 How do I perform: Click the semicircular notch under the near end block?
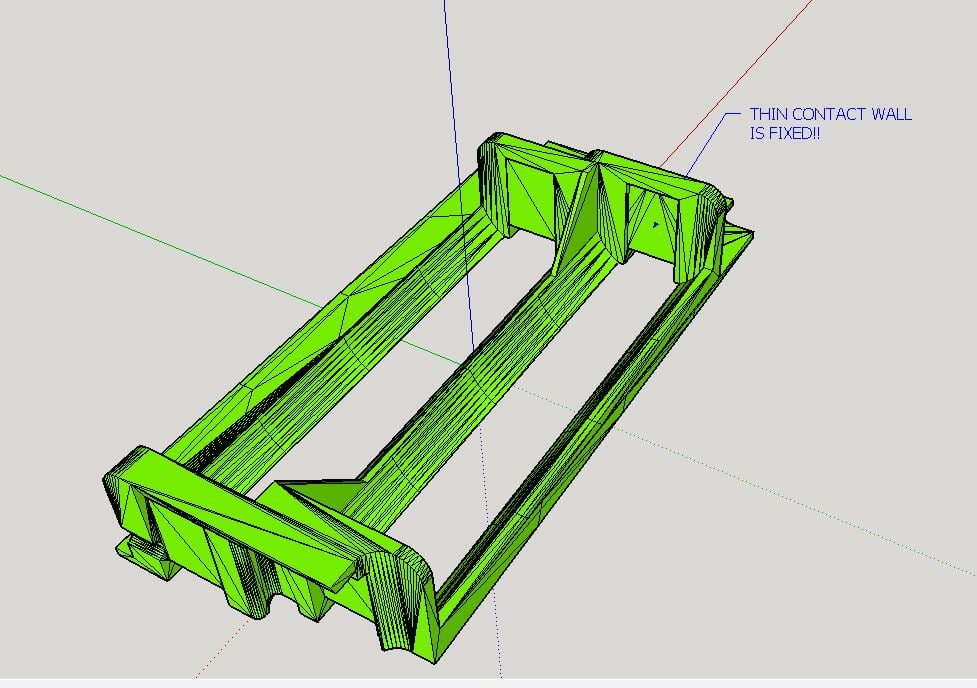(257, 603)
